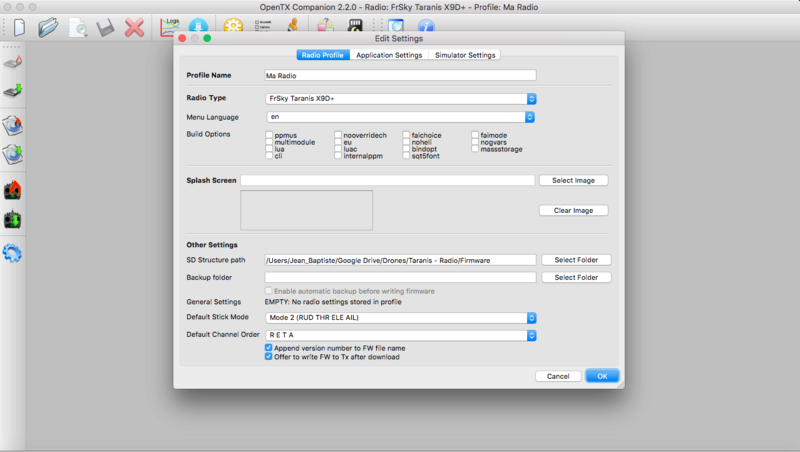800x452 pixels.
Task: Click Select Folder for SD Structure path
Action: coord(576,260)
